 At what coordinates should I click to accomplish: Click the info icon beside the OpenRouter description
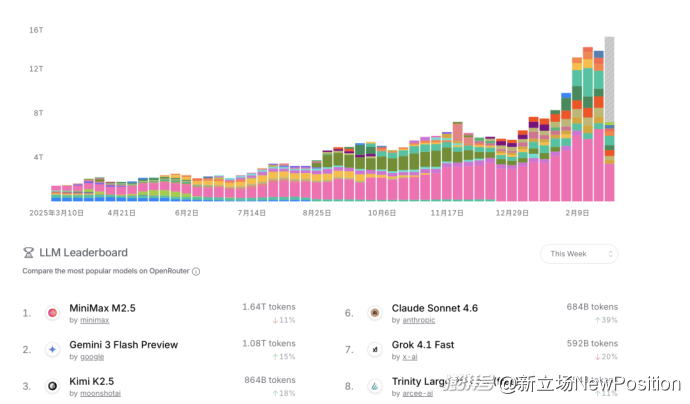tap(196, 271)
